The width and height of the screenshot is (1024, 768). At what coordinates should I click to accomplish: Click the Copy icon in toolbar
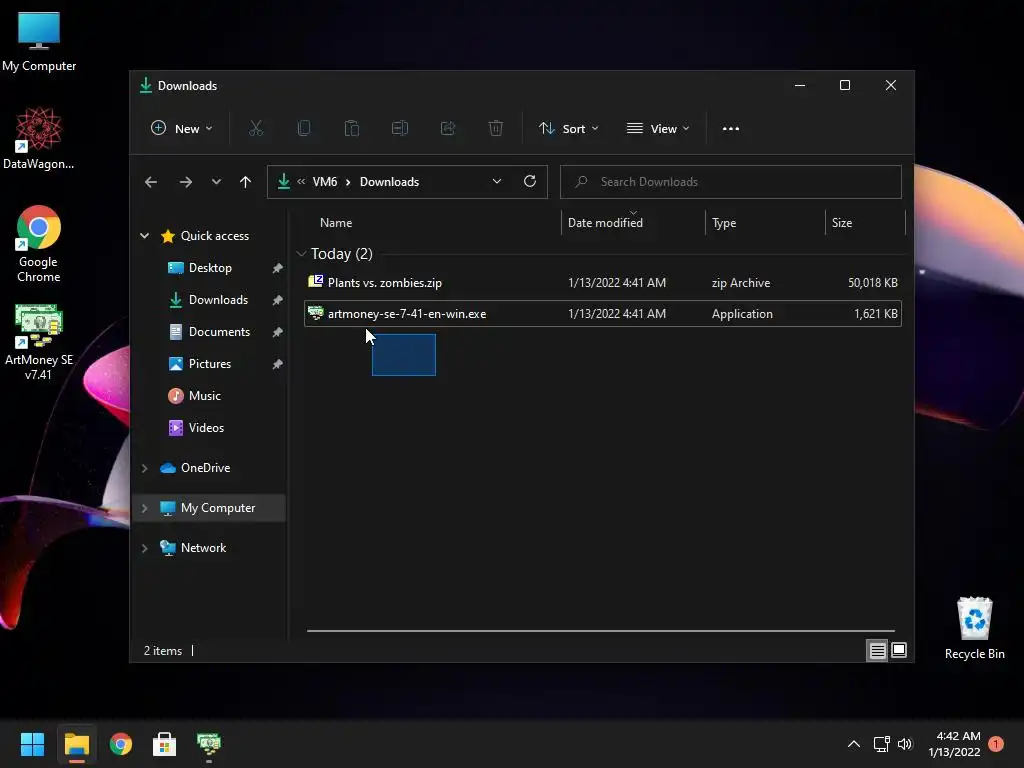[304, 128]
